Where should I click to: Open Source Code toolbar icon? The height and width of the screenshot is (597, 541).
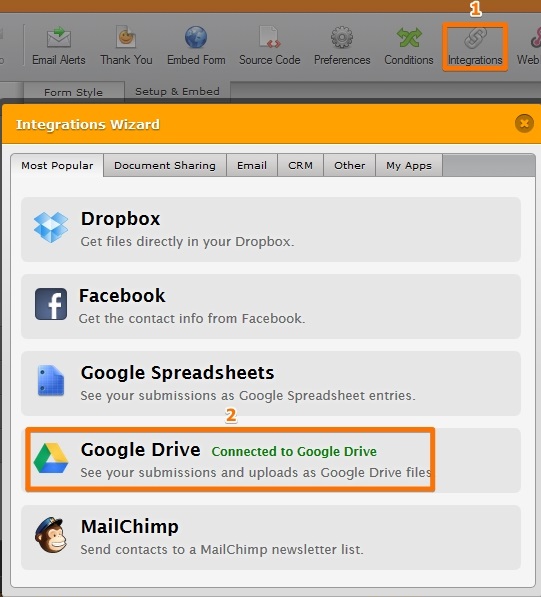pos(270,37)
